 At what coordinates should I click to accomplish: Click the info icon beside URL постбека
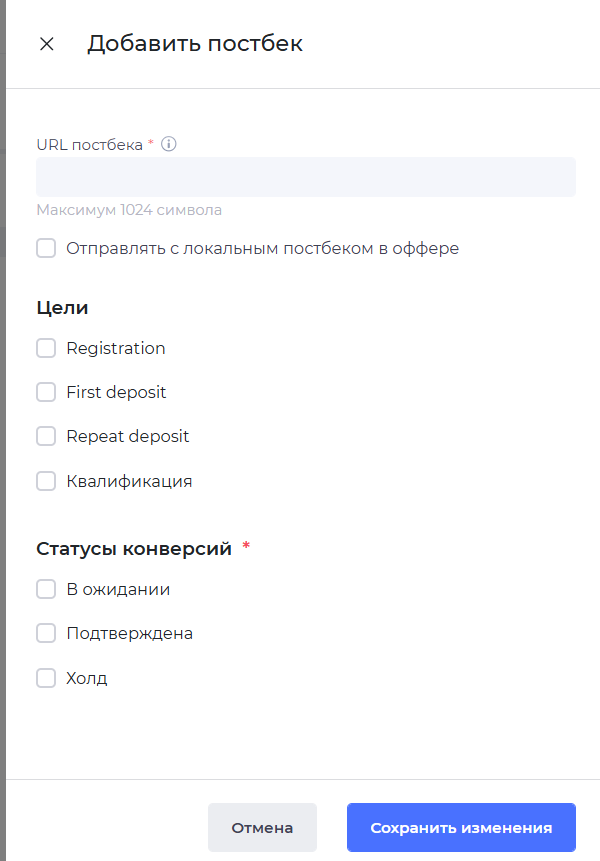[169, 144]
